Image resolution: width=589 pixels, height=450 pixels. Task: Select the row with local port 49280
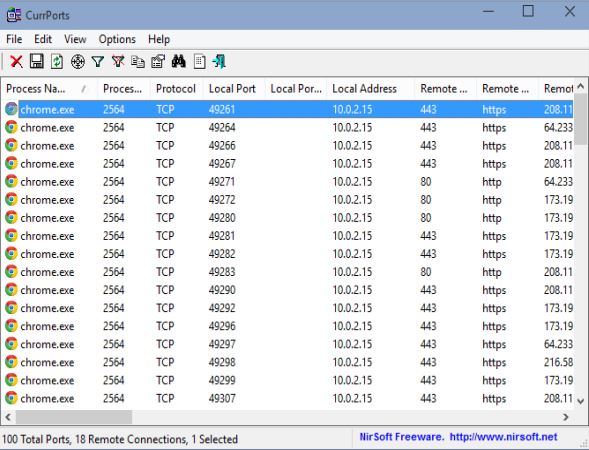[x=288, y=217]
